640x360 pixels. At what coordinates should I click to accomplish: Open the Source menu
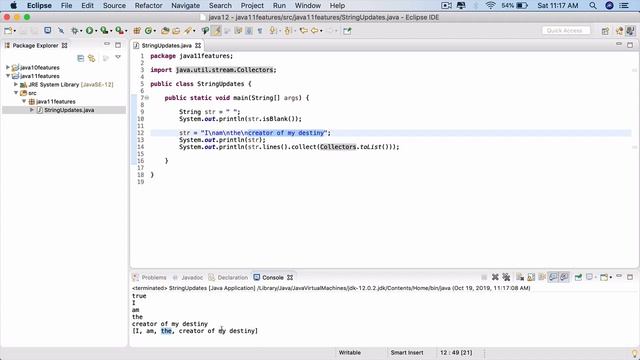point(114,6)
